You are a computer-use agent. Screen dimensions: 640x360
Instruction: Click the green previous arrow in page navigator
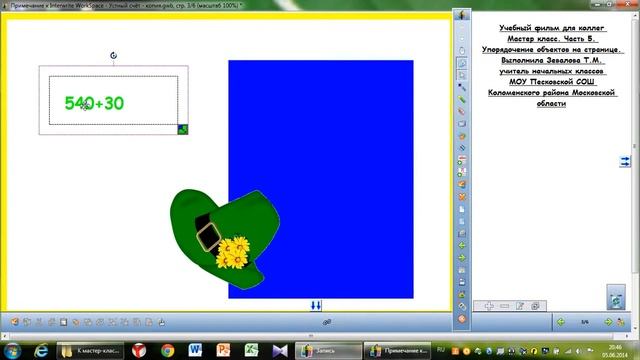point(561,322)
